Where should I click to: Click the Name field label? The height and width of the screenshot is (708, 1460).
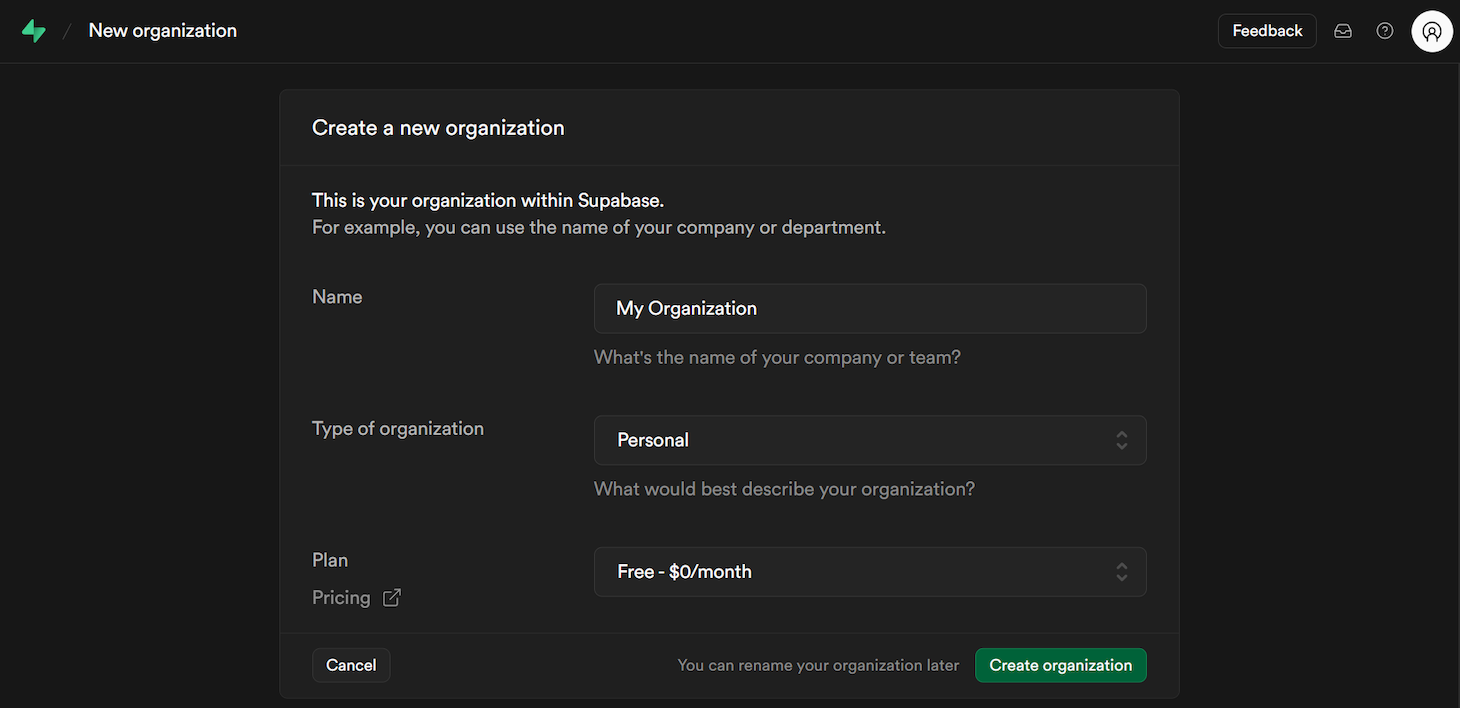tap(337, 297)
